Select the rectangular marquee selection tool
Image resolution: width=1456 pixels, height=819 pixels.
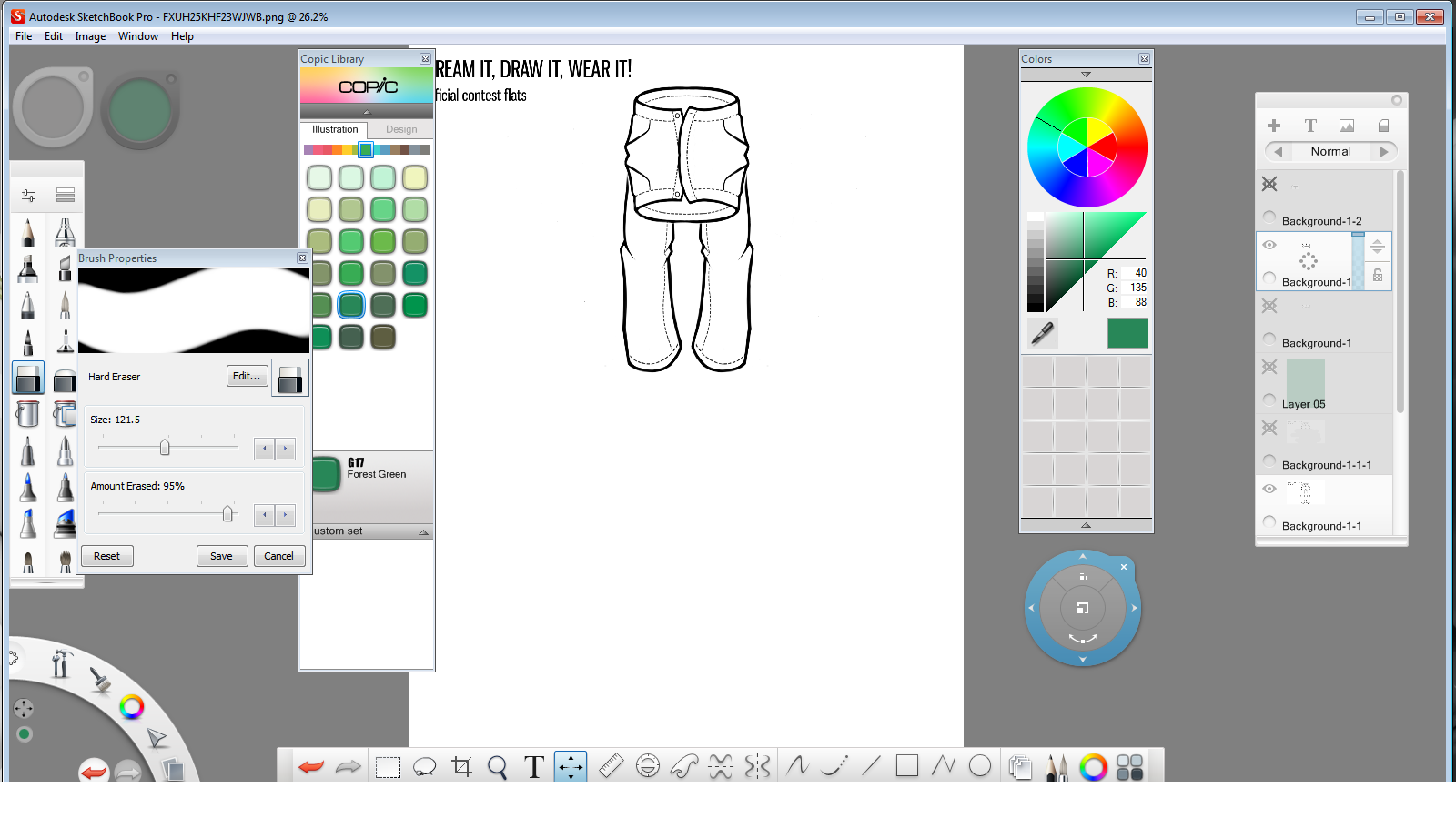pos(388,767)
